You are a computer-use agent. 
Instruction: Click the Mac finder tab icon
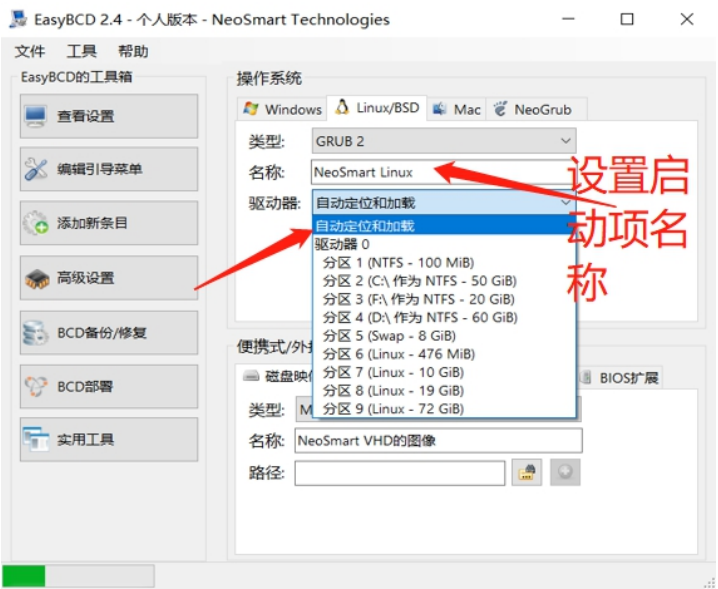click(x=440, y=109)
